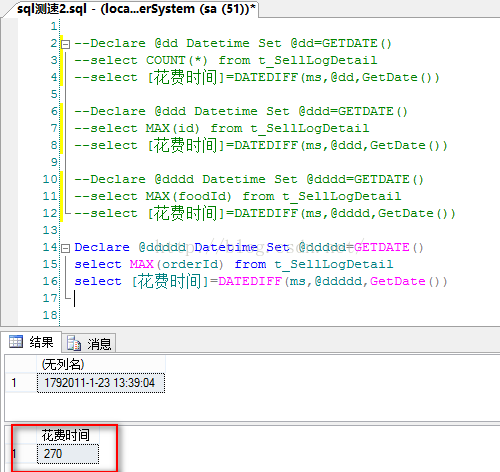Click line number 18 in the gutter
Screen dimensions: 500x472
tap(50, 315)
